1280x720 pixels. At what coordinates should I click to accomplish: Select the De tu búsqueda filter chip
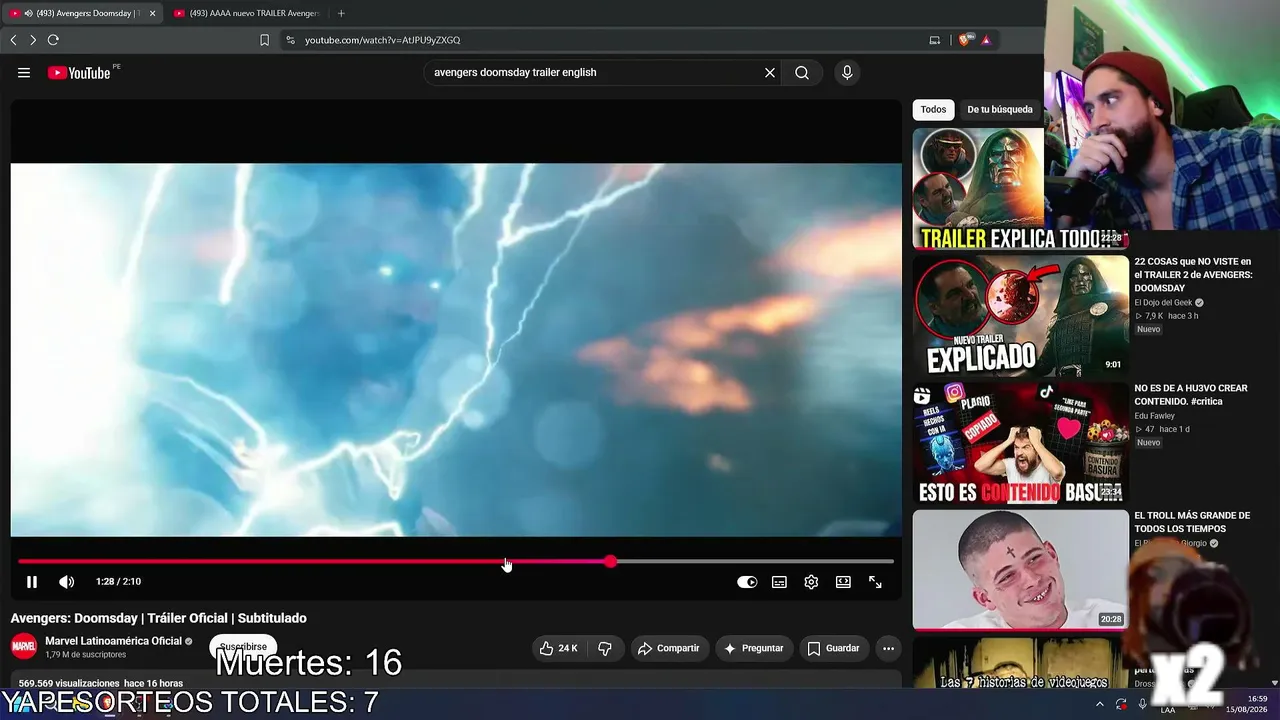1000,110
